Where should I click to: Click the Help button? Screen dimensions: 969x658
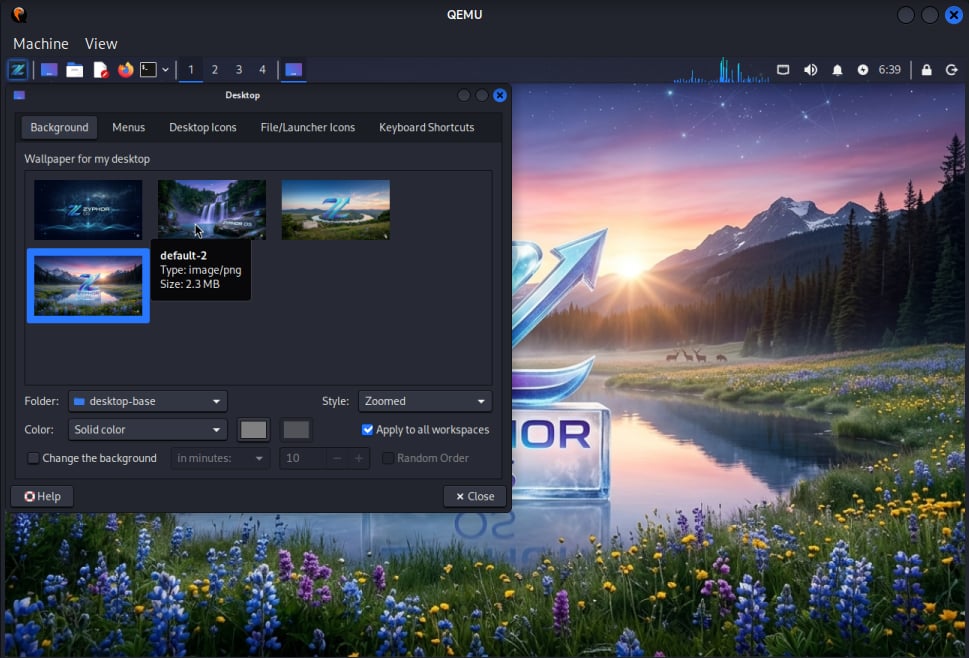coord(42,496)
